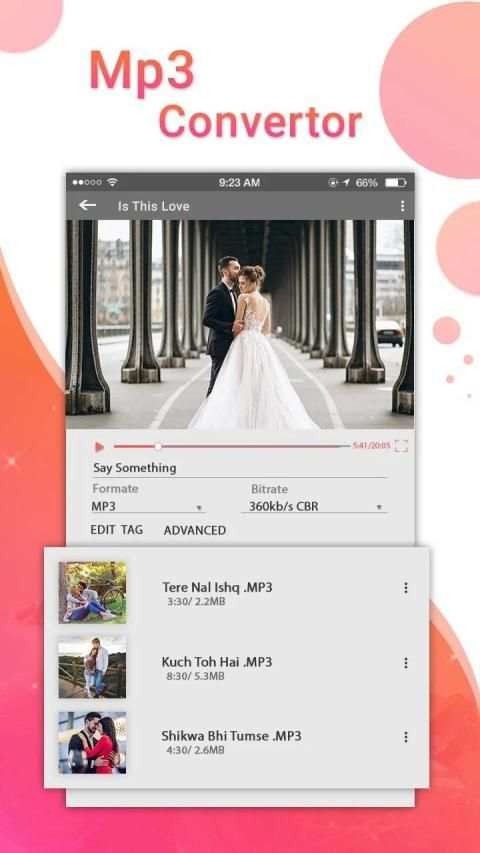
Task: Open options menu for Kuch Toh Hai .MP3
Action: click(x=405, y=663)
